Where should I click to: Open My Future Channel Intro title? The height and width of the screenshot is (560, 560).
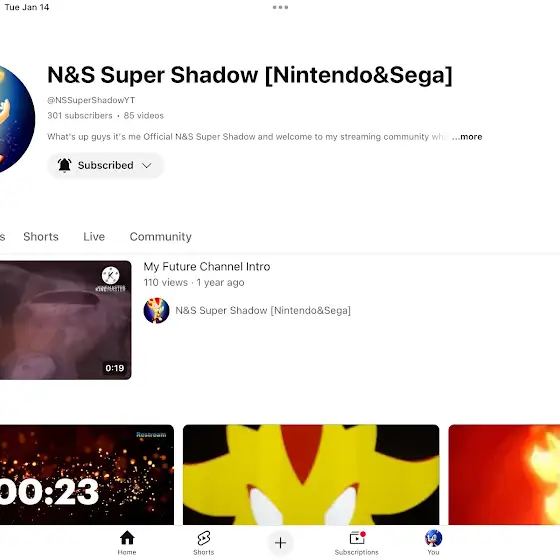coord(207,266)
